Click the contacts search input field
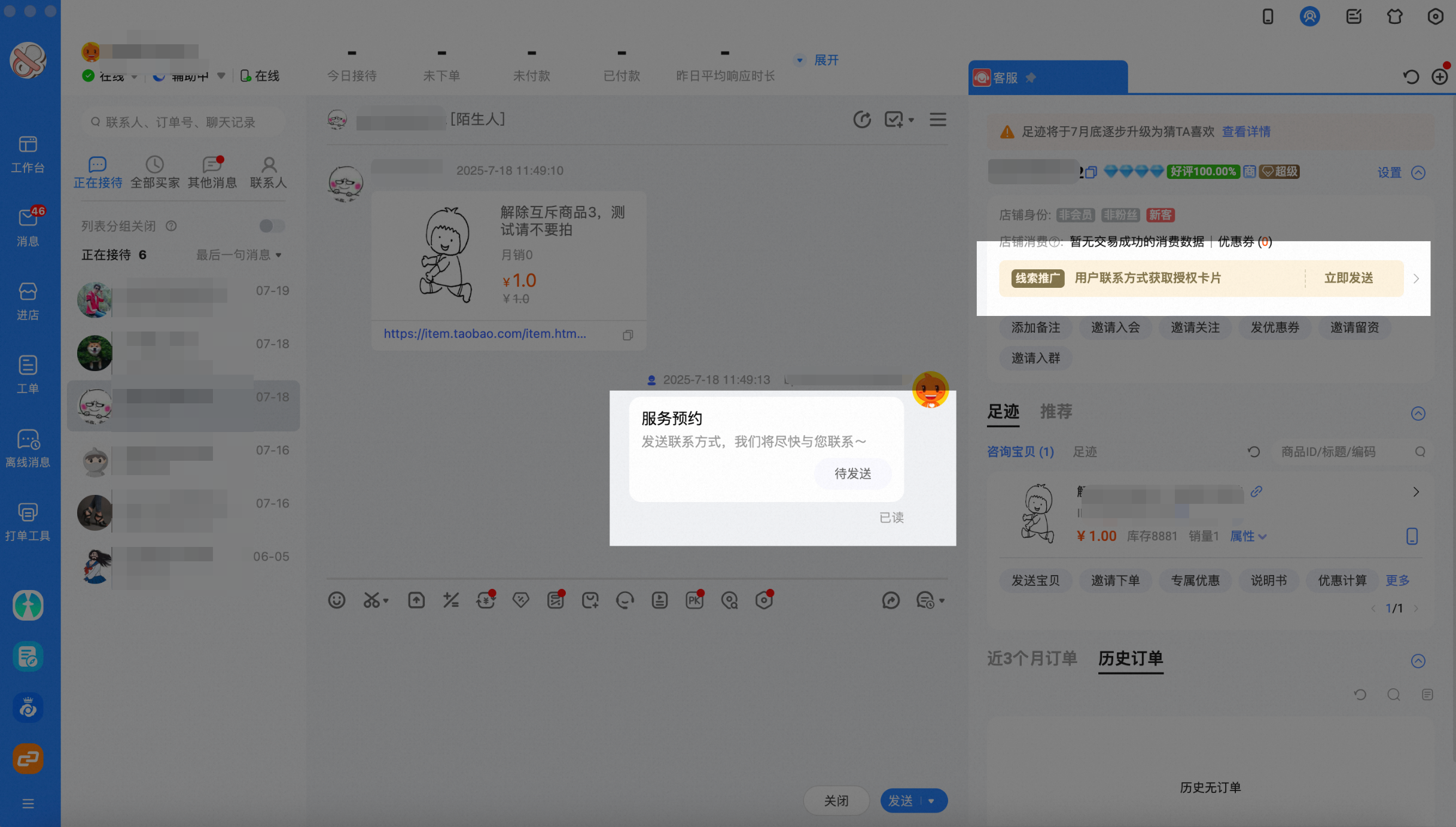This screenshot has width=1456, height=827. [x=182, y=122]
